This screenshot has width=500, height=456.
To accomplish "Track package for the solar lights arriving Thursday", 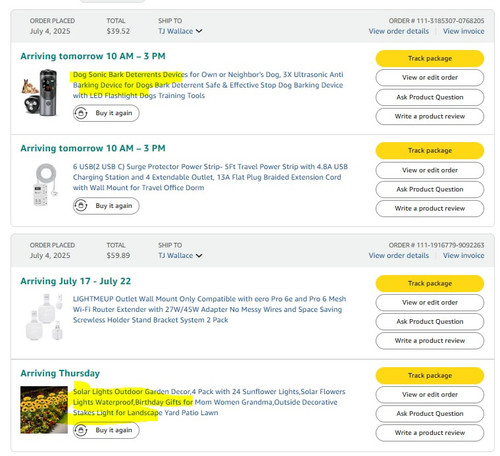I will [x=430, y=376].
